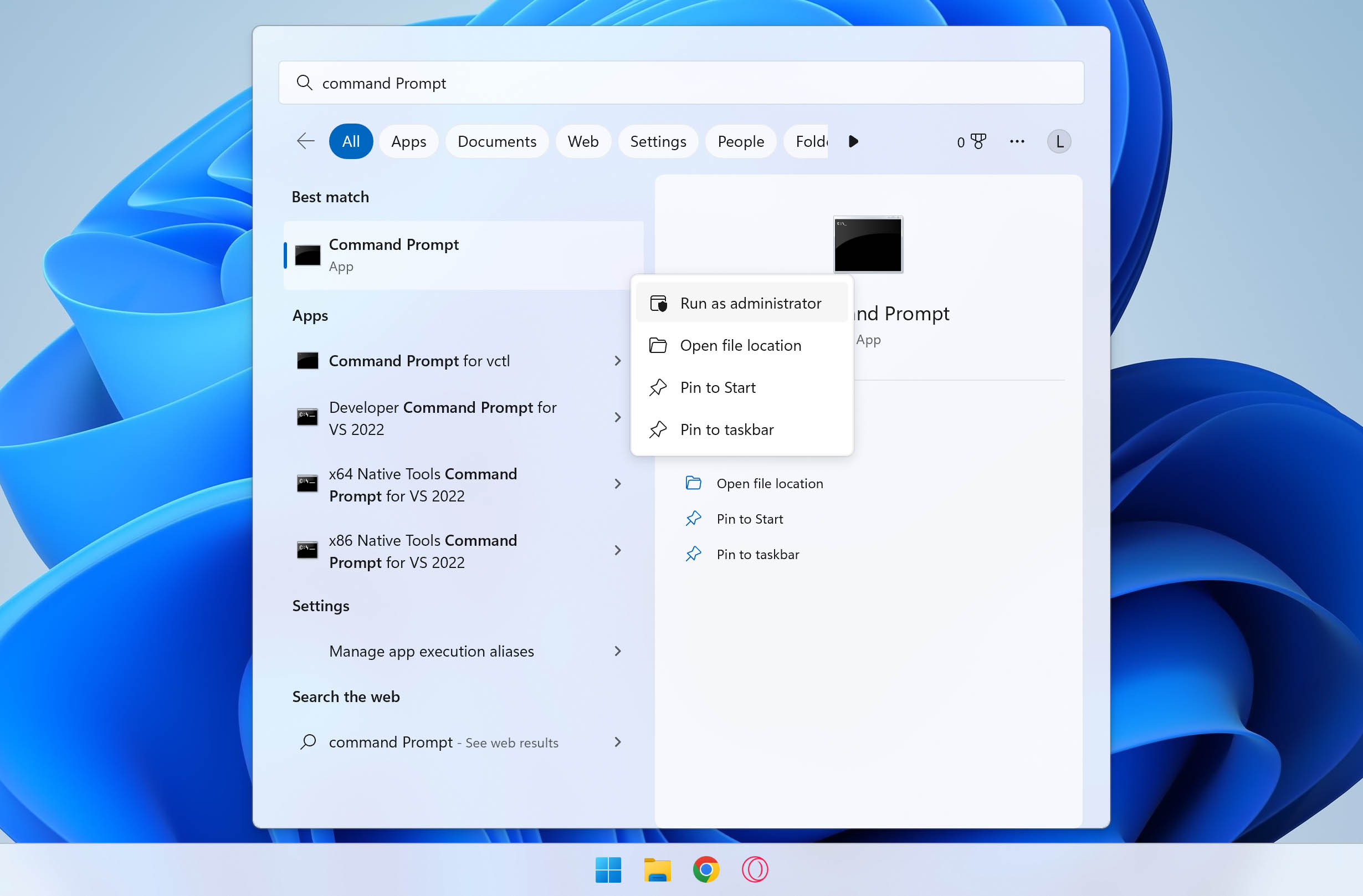Click the Command Prompt app icon
1363x896 pixels.
pos(308,253)
